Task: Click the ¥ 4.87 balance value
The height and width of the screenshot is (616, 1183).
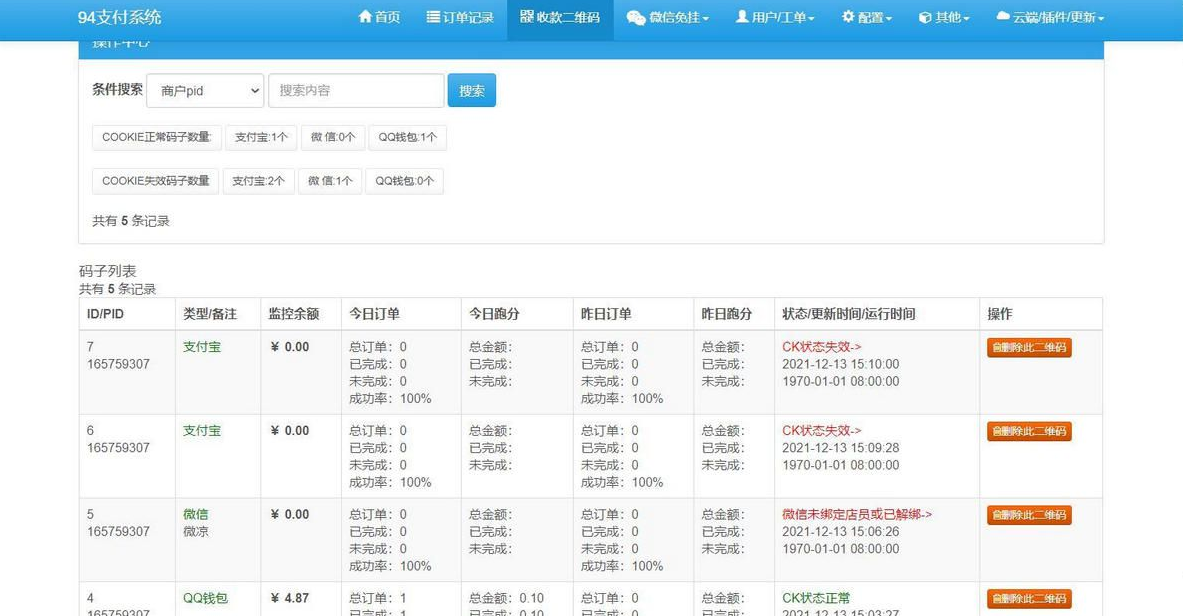Action: tap(290, 599)
